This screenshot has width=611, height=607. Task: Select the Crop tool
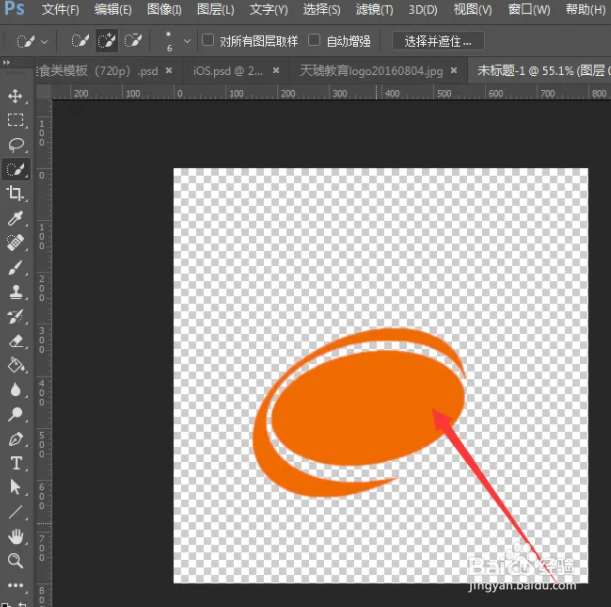pyautogui.click(x=15, y=193)
